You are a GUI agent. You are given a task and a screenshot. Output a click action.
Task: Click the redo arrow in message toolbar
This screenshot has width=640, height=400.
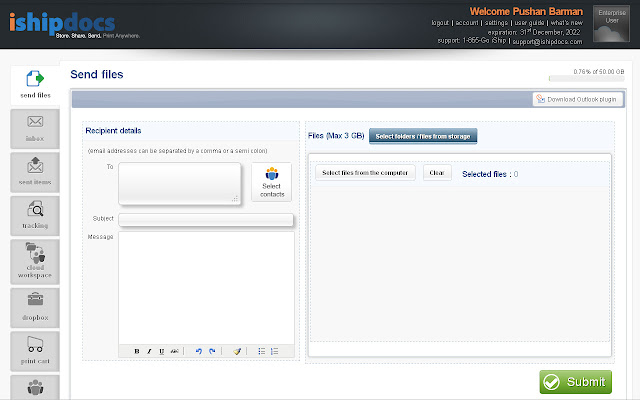click(212, 351)
